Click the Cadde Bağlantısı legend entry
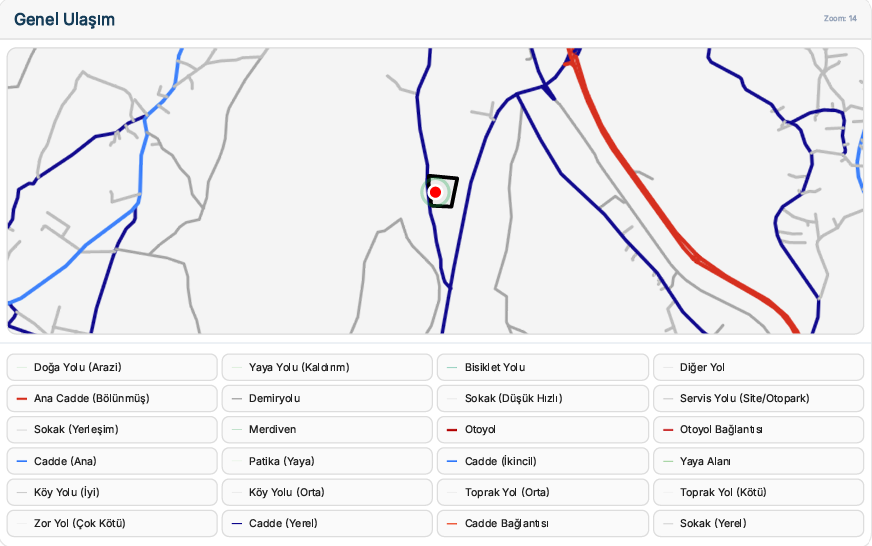The width and height of the screenshot is (872, 546). 543,523
